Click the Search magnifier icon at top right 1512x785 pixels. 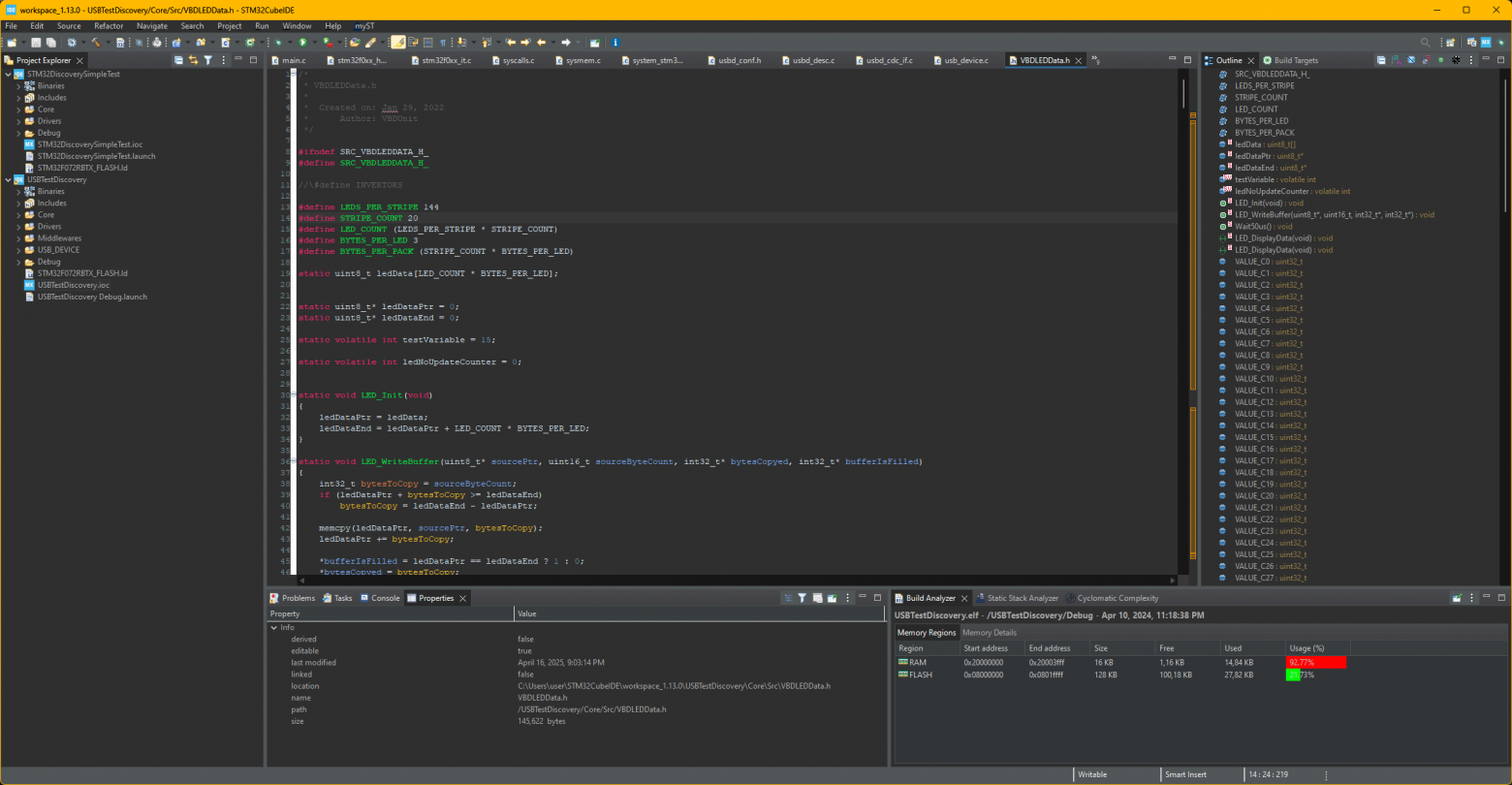tap(1425, 43)
